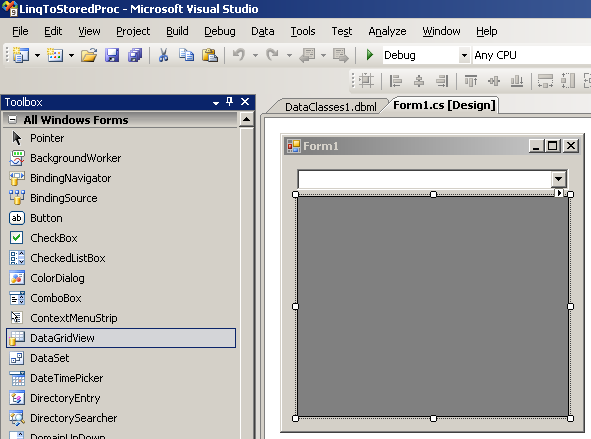Click the Paste clipboard icon

tap(210, 55)
